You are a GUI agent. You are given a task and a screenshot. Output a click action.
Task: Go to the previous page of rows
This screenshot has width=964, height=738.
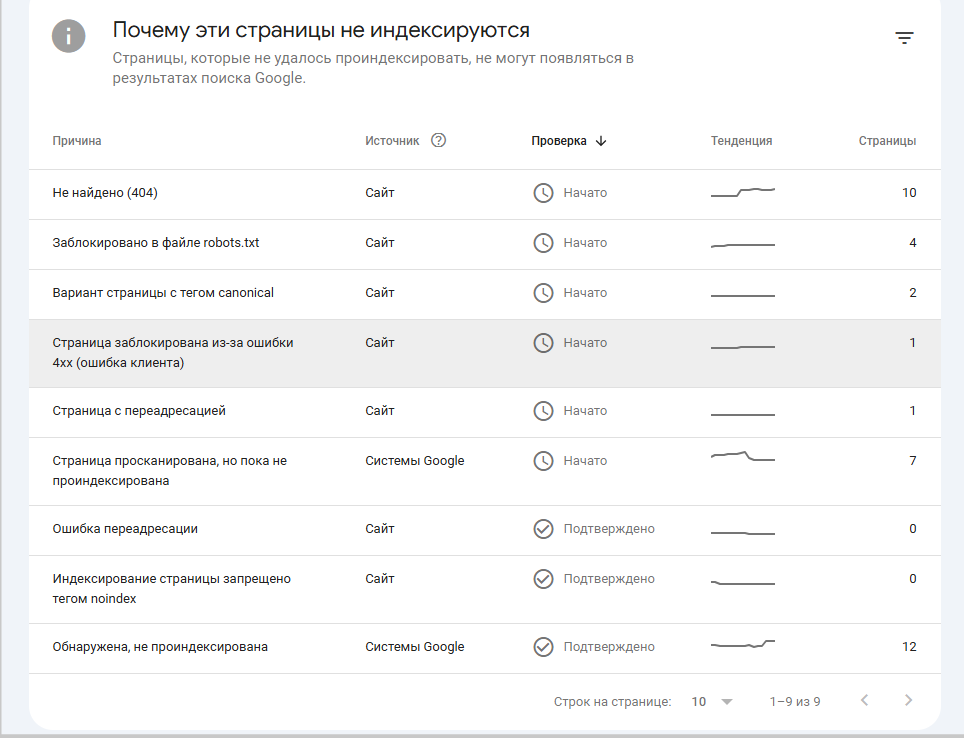[x=865, y=700]
